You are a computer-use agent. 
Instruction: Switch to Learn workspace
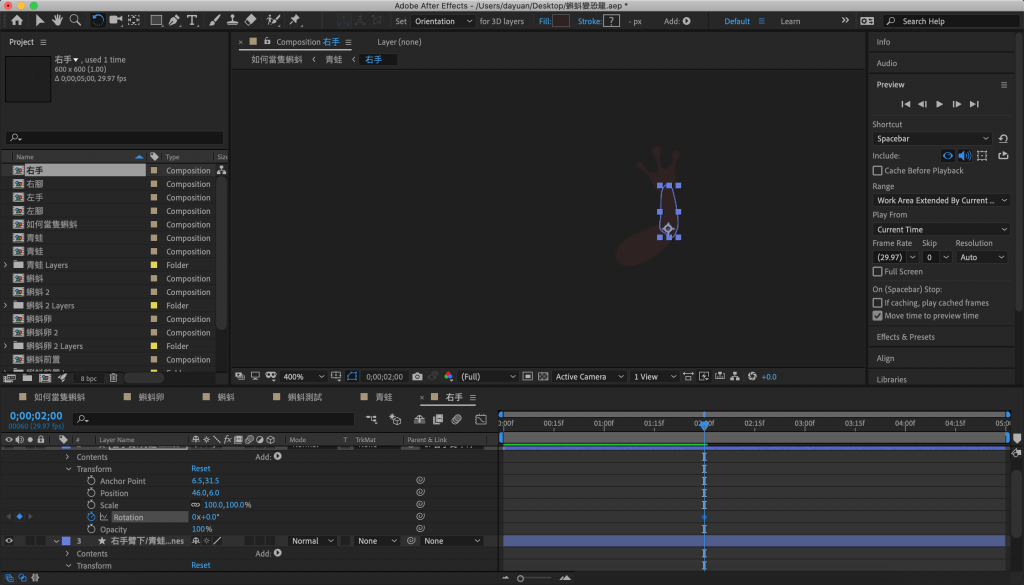(790, 21)
